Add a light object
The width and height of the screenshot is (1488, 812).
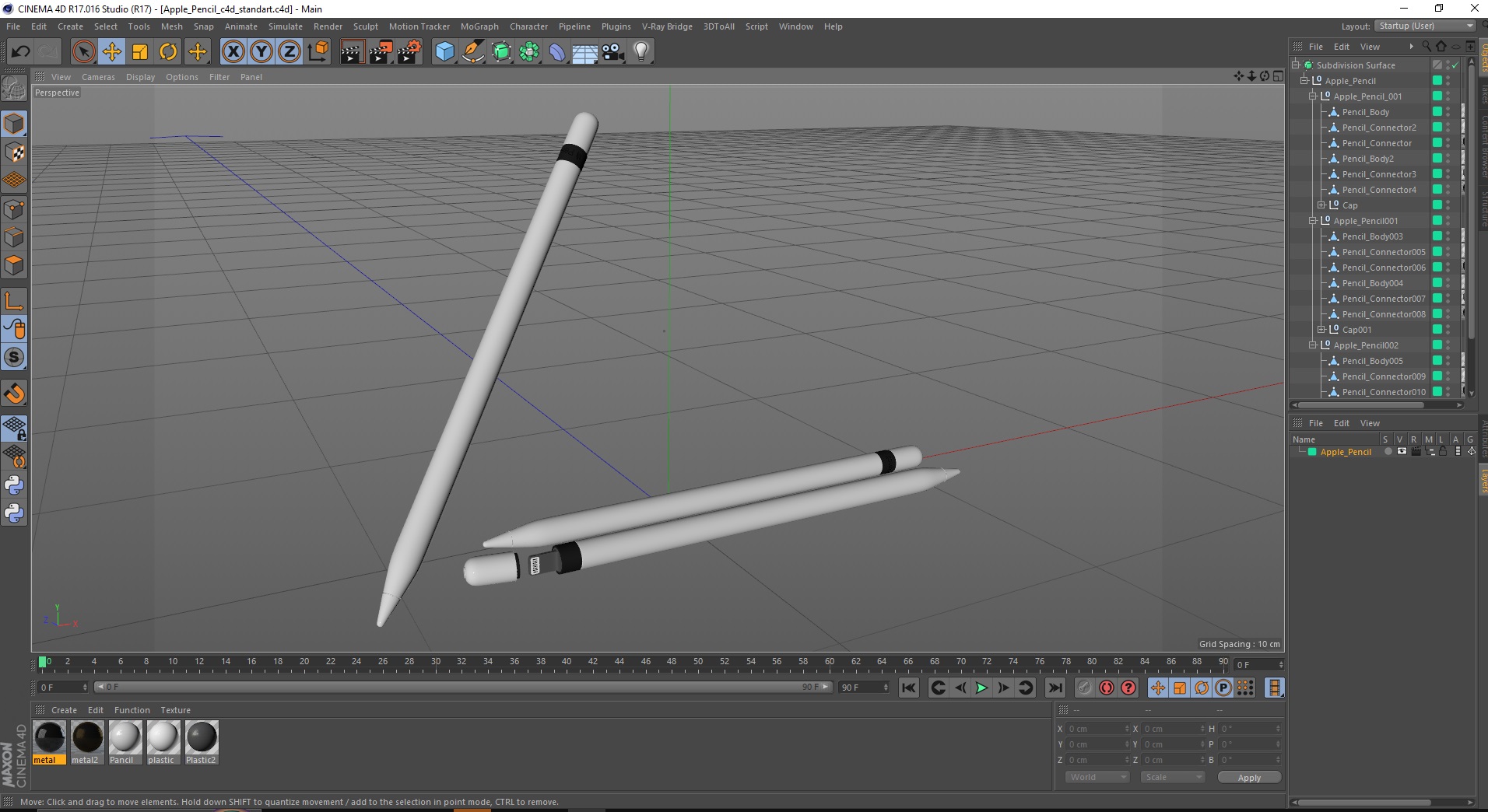(641, 52)
